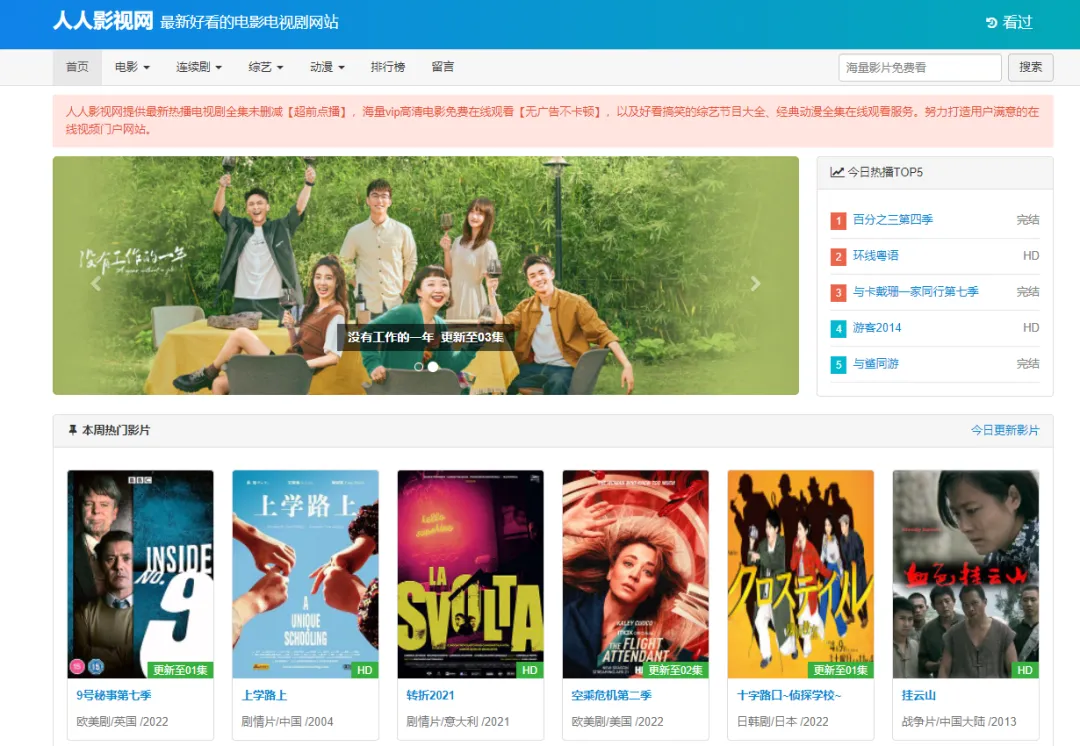The width and height of the screenshot is (1080, 746).
Task: Open 百分之三第四季 in the TOP5 list
Action: [x=893, y=220]
